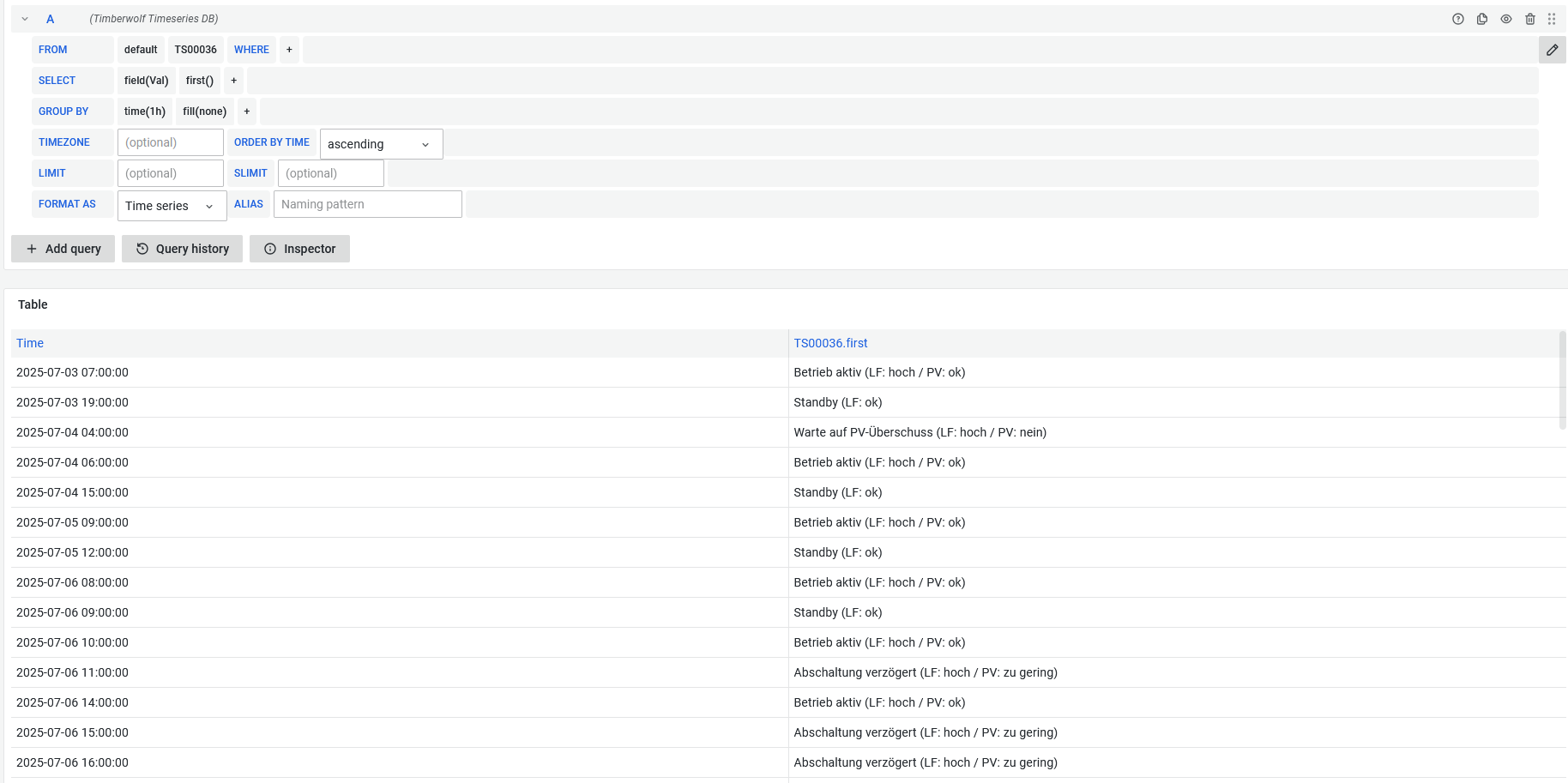This screenshot has height=783, width=1568.
Task: Toggle query A visibility eye icon
Action: pos(1505,19)
